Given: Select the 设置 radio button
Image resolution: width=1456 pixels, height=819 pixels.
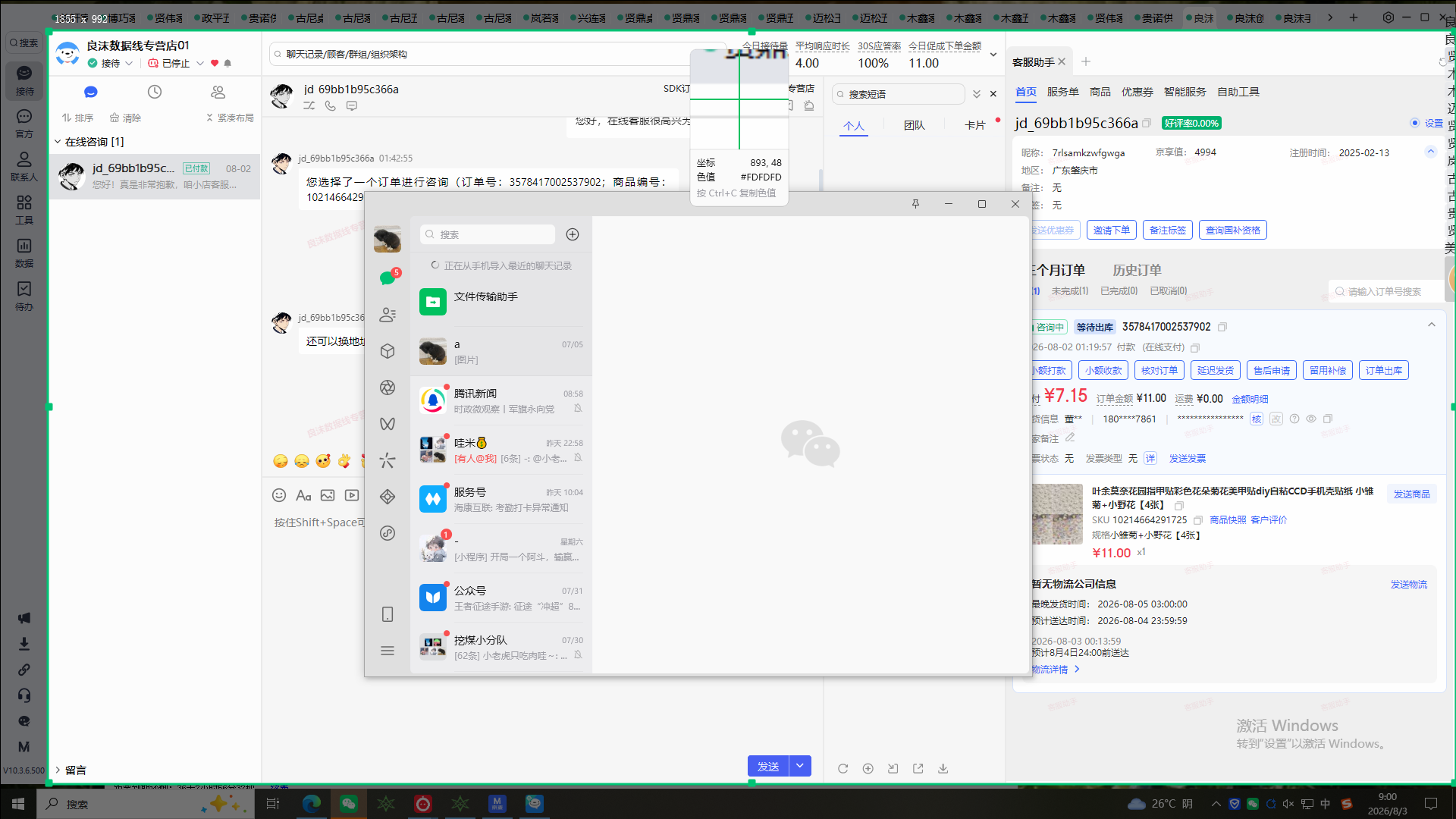Looking at the screenshot, I should [1415, 123].
